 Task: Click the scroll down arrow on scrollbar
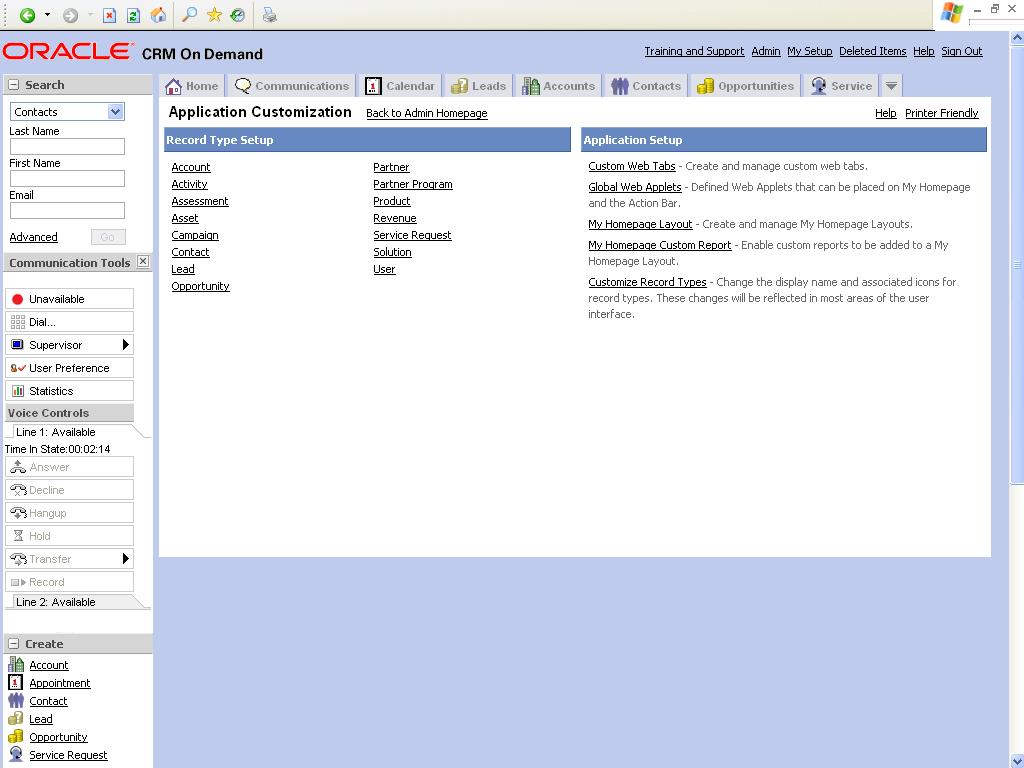[1017, 760]
